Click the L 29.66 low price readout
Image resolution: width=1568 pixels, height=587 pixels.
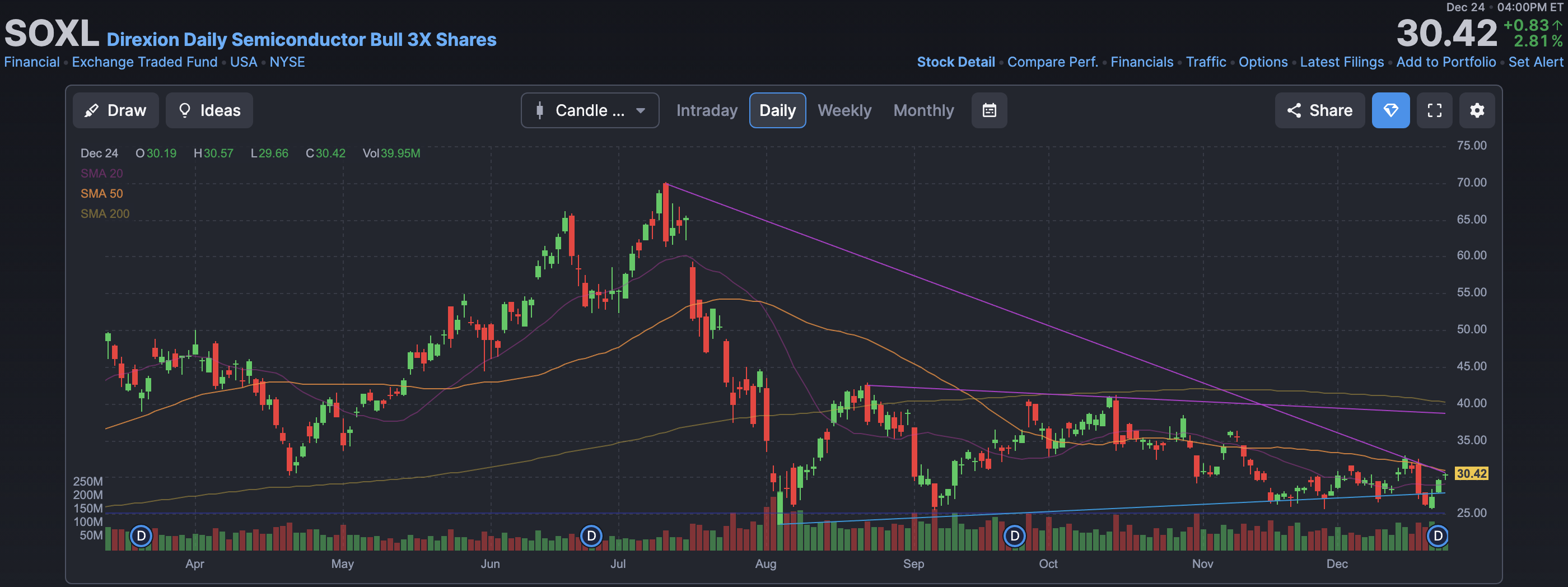pyautogui.click(x=270, y=153)
